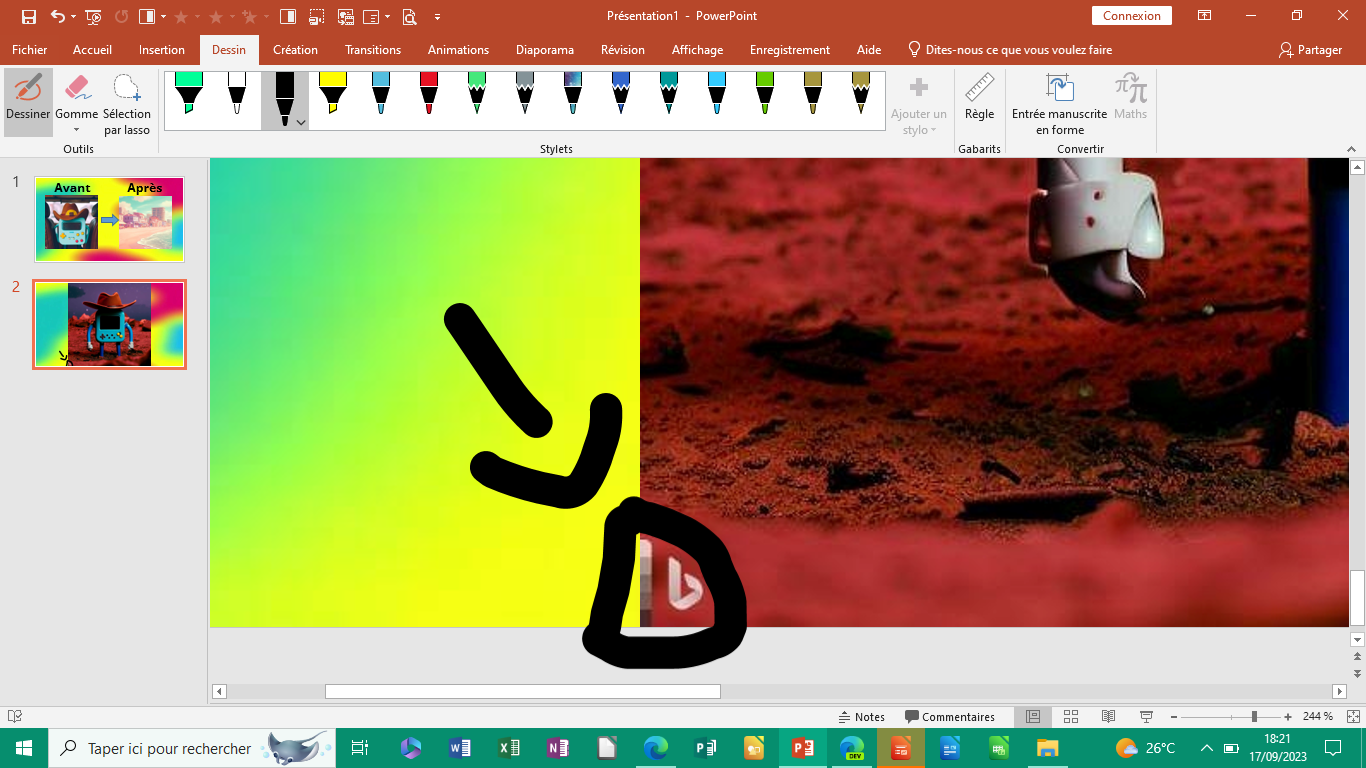Fit slide to current window
This screenshot has height=768, width=1366.
click(x=1352, y=717)
